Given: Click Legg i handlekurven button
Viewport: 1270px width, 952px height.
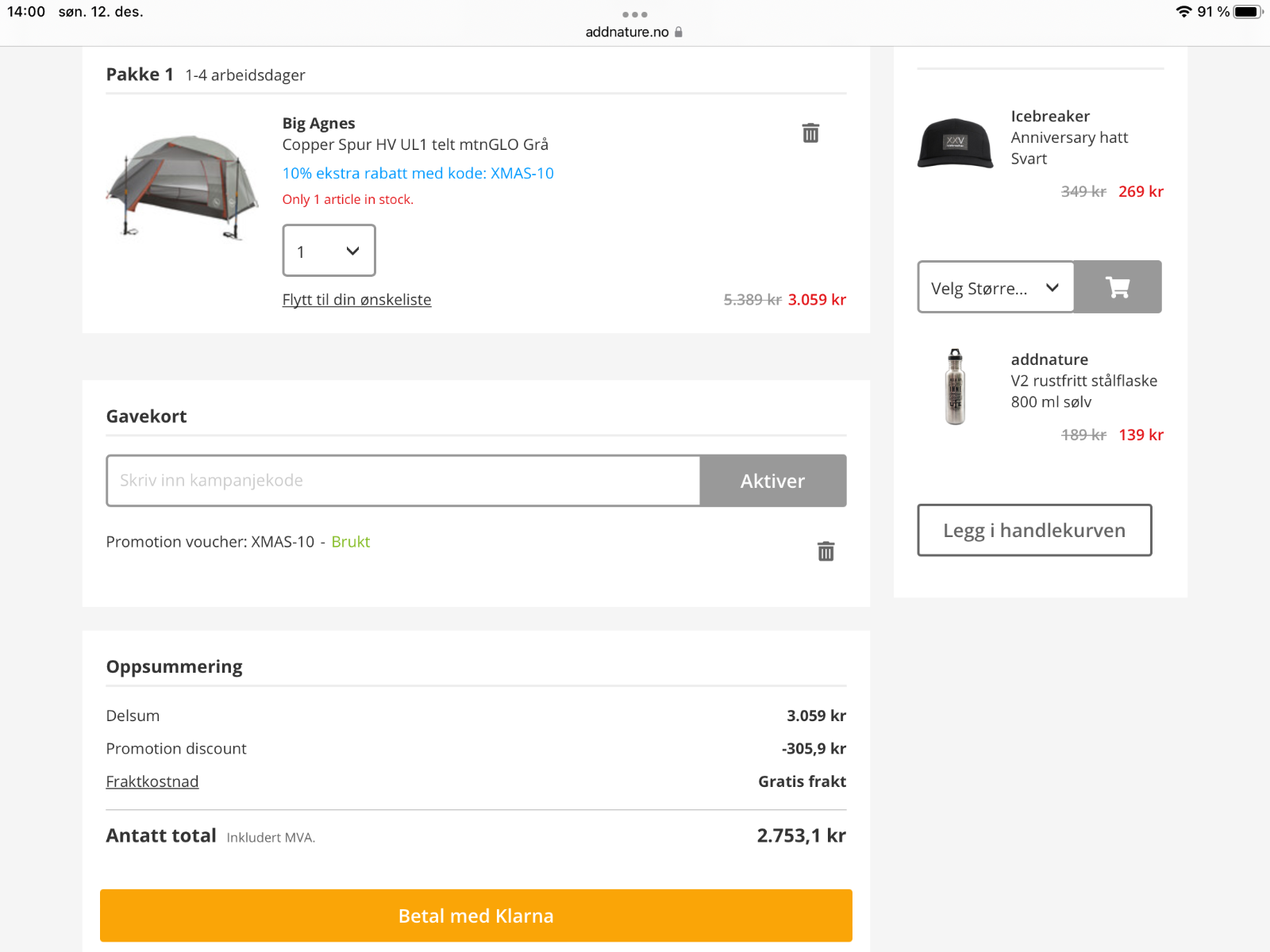Looking at the screenshot, I should (x=1033, y=530).
